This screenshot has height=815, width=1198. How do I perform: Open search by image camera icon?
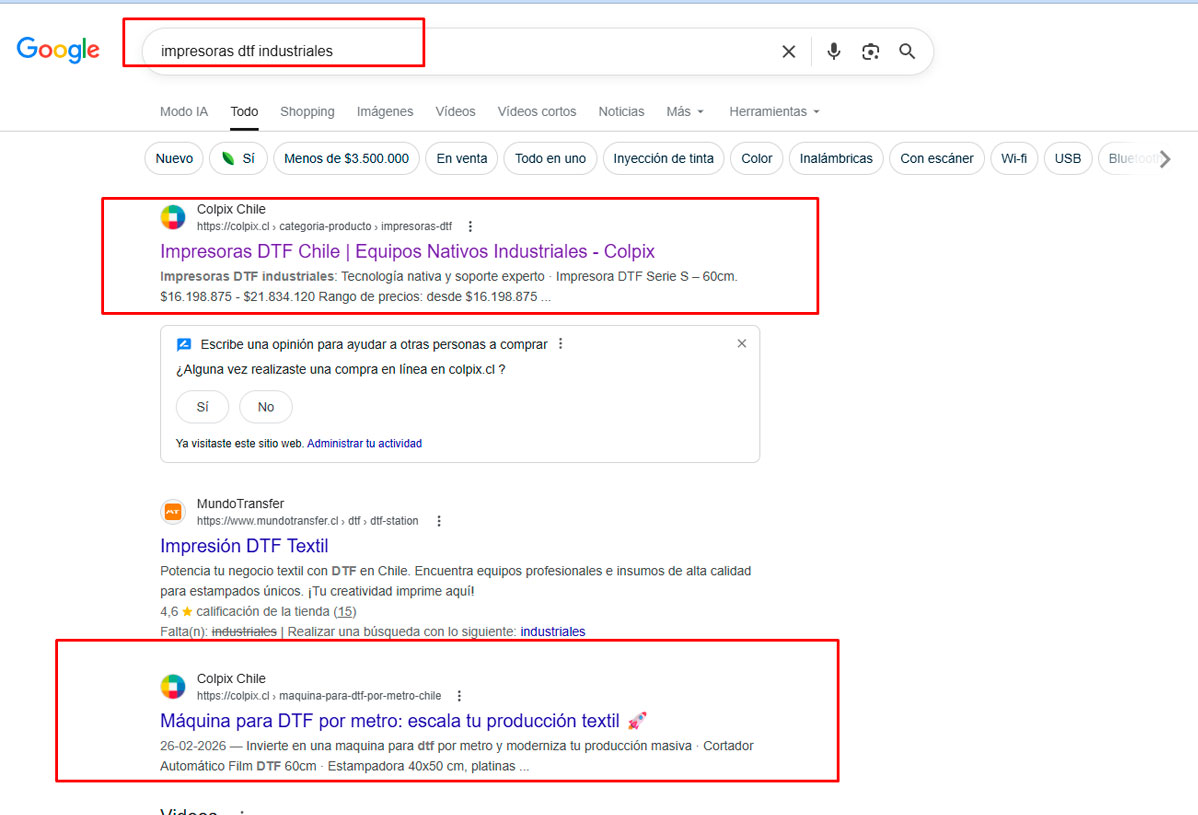[870, 51]
